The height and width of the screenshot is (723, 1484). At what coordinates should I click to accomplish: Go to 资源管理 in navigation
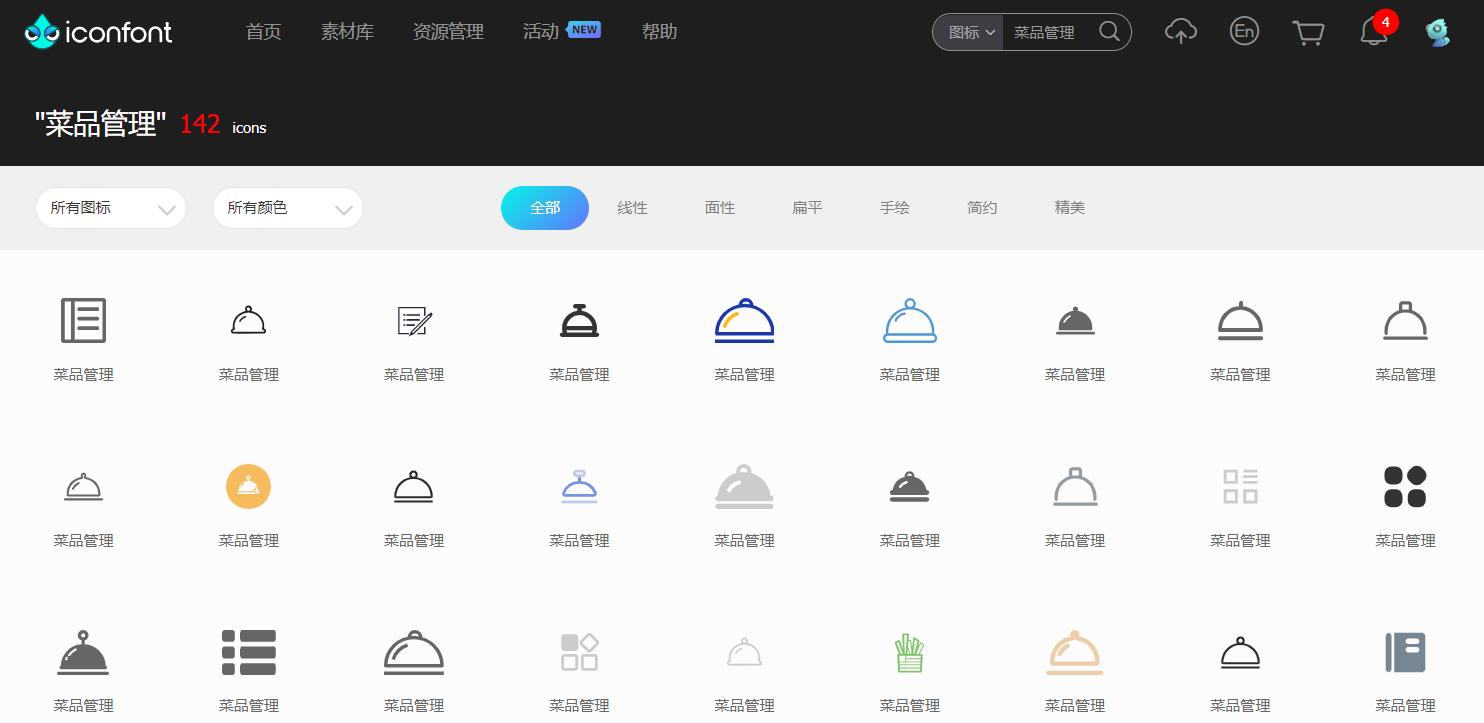click(x=448, y=32)
